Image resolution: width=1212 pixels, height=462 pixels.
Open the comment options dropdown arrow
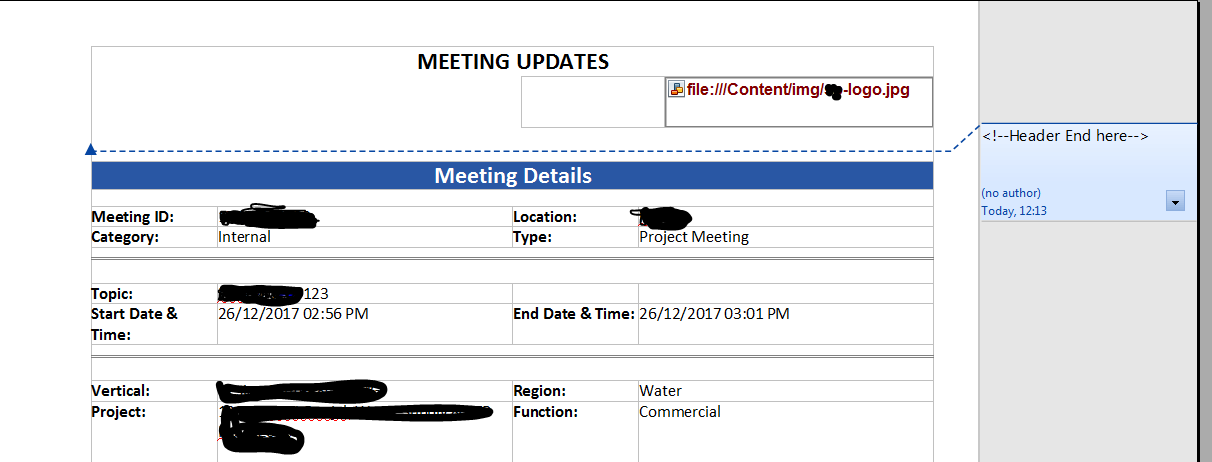[x=1175, y=202]
